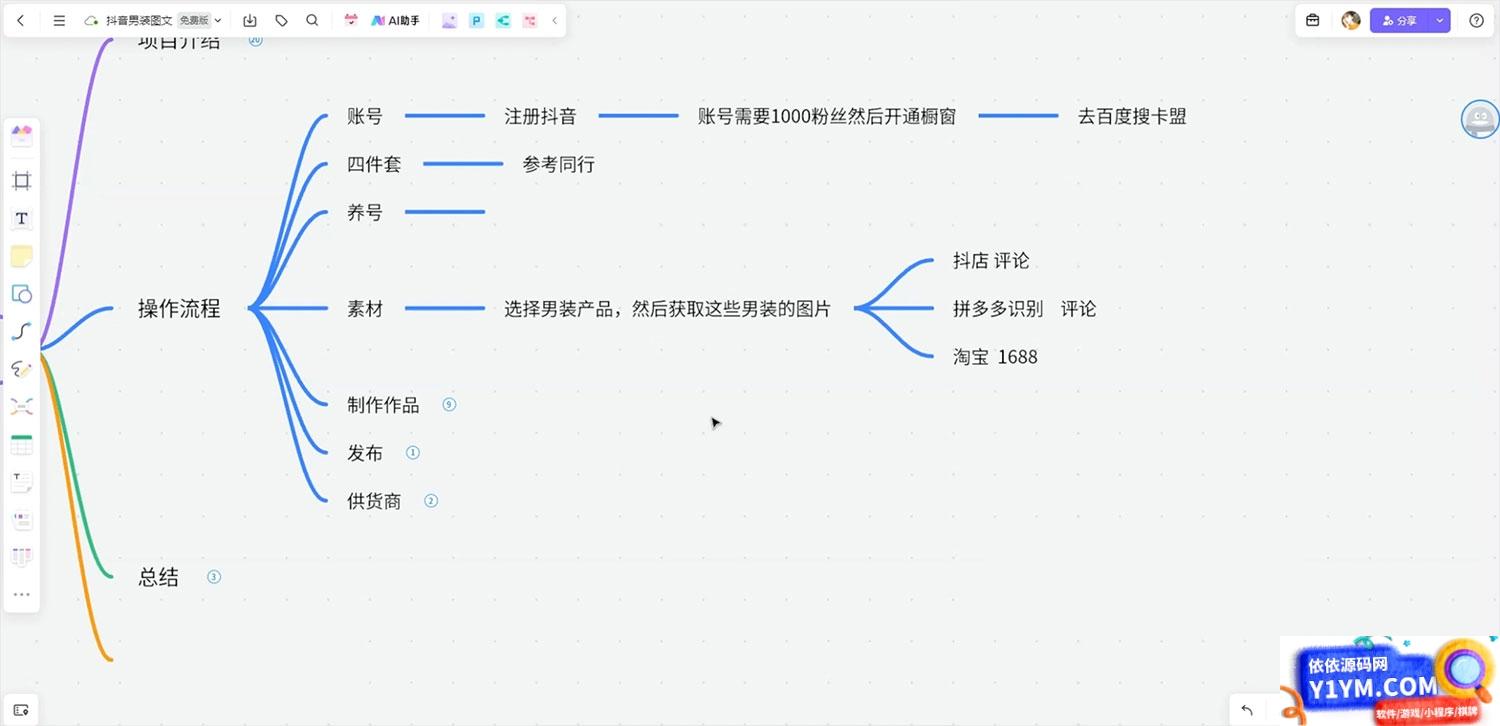Click the blue P plugin icon
Image resolution: width=1500 pixels, height=726 pixels.
(x=476, y=20)
